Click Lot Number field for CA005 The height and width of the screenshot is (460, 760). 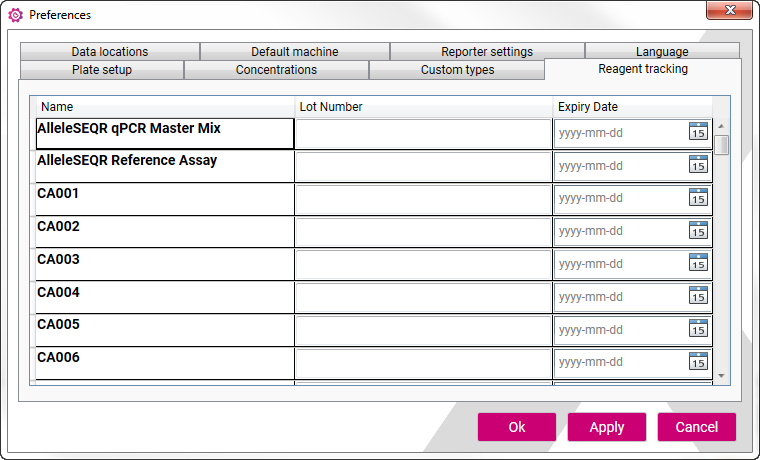coord(424,331)
